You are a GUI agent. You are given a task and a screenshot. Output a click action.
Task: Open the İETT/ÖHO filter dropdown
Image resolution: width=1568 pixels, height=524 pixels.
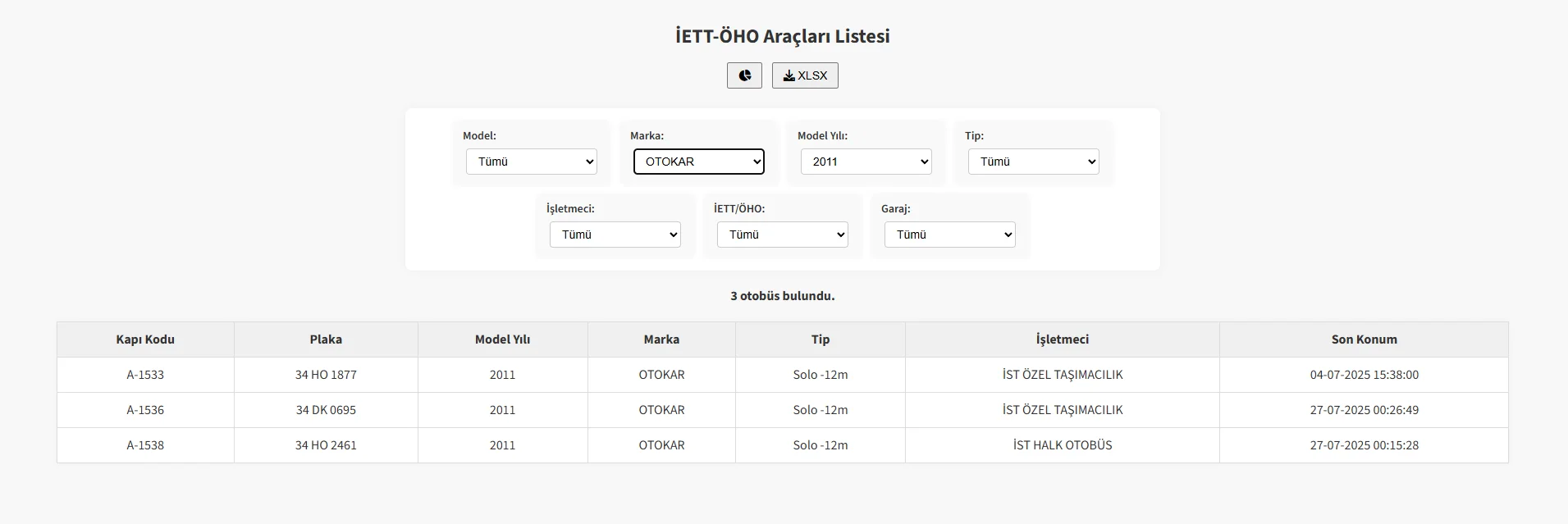point(782,235)
